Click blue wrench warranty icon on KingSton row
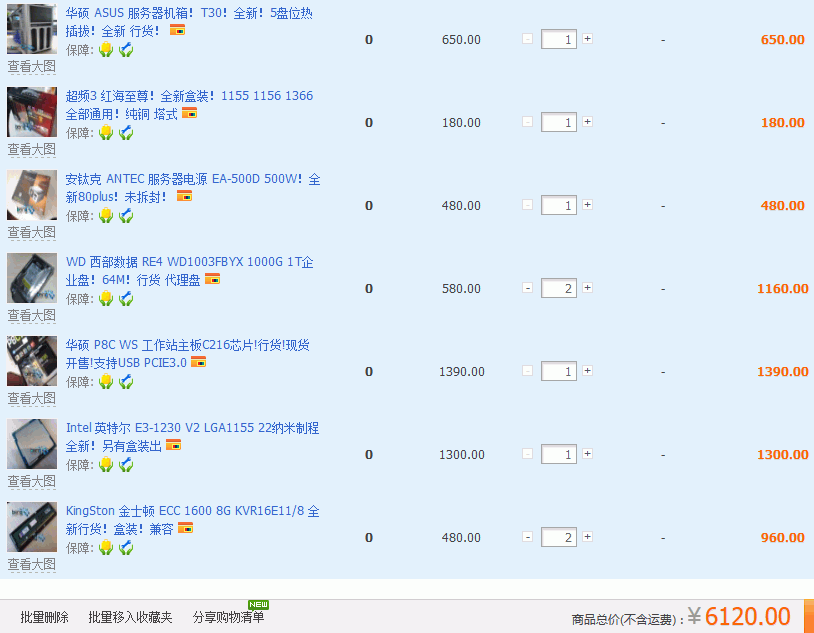This screenshot has width=814, height=633. [x=126, y=548]
